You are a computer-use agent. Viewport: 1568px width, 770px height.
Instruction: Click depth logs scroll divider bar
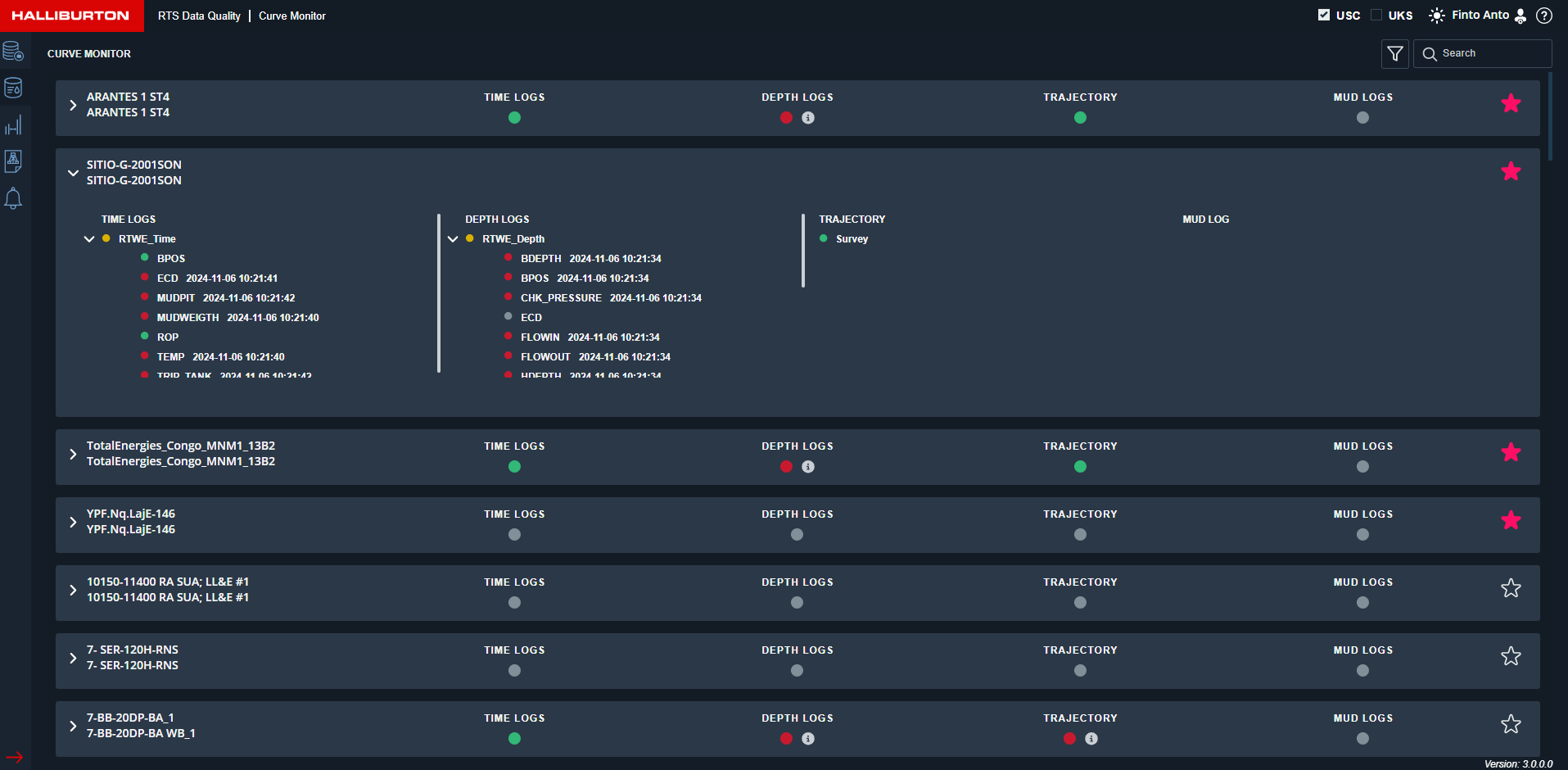[x=803, y=251]
